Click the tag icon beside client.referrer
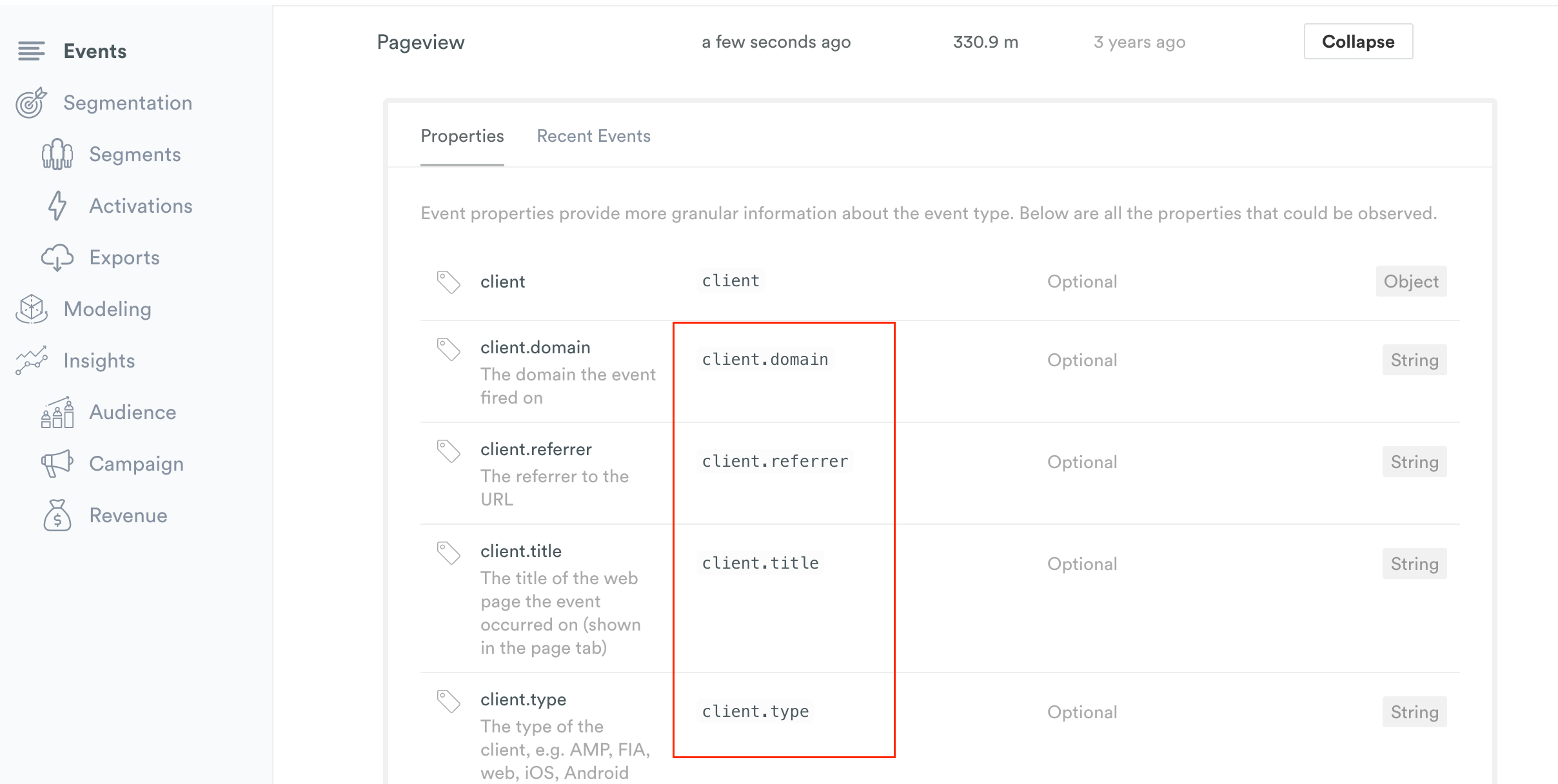Screen dimensions: 1558x784 [x=448, y=451]
